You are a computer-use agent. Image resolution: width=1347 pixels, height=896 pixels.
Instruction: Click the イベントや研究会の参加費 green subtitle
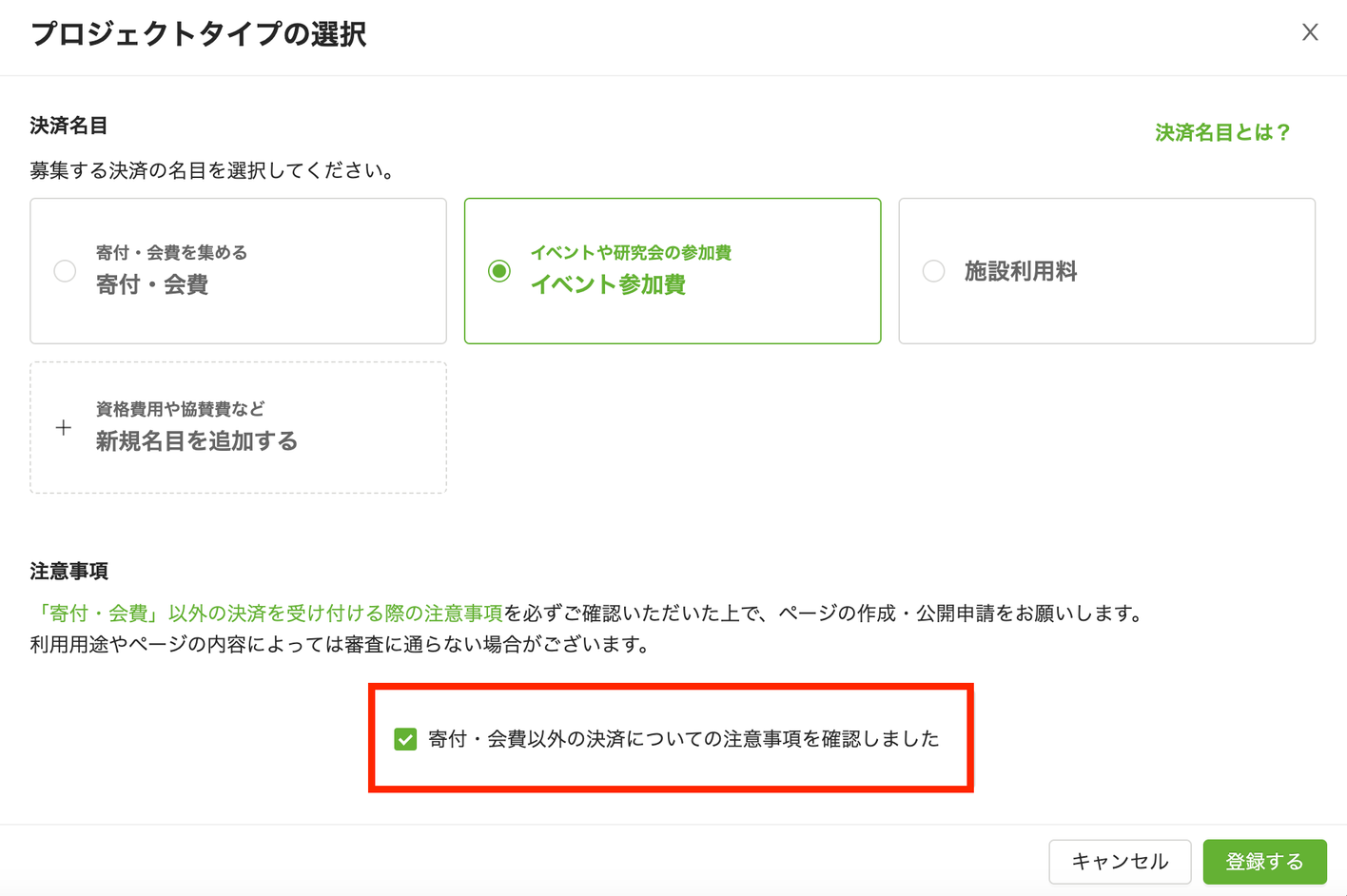[x=631, y=252]
